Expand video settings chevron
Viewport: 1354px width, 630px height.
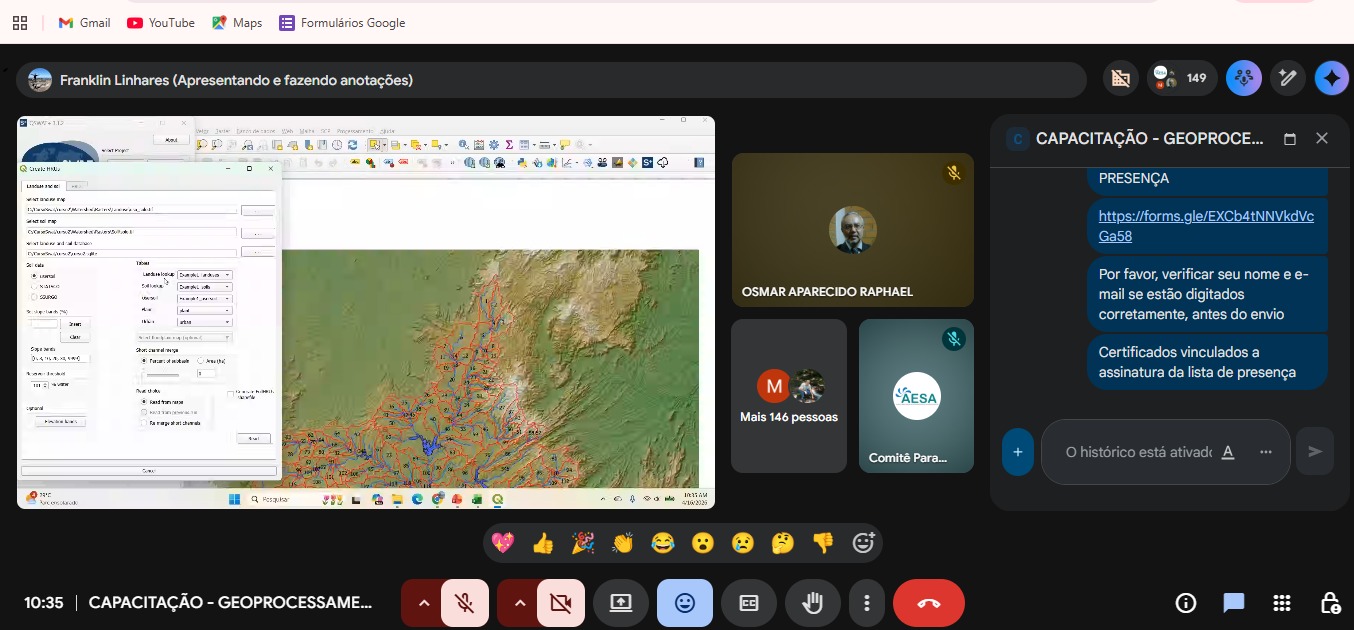coord(519,603)
